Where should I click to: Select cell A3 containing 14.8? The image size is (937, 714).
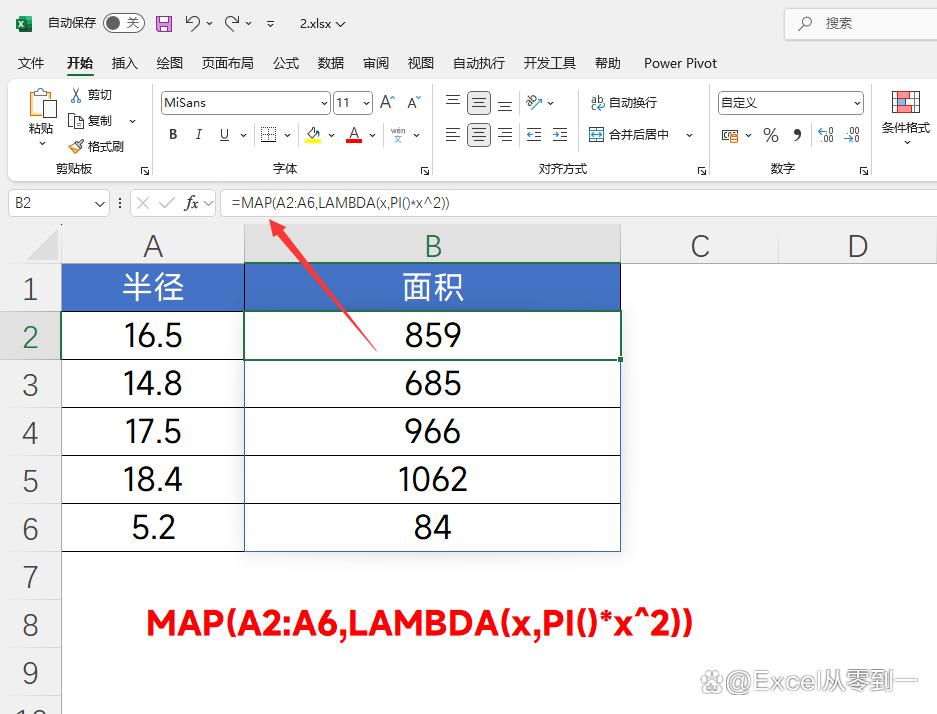click(x=153, y=384)
